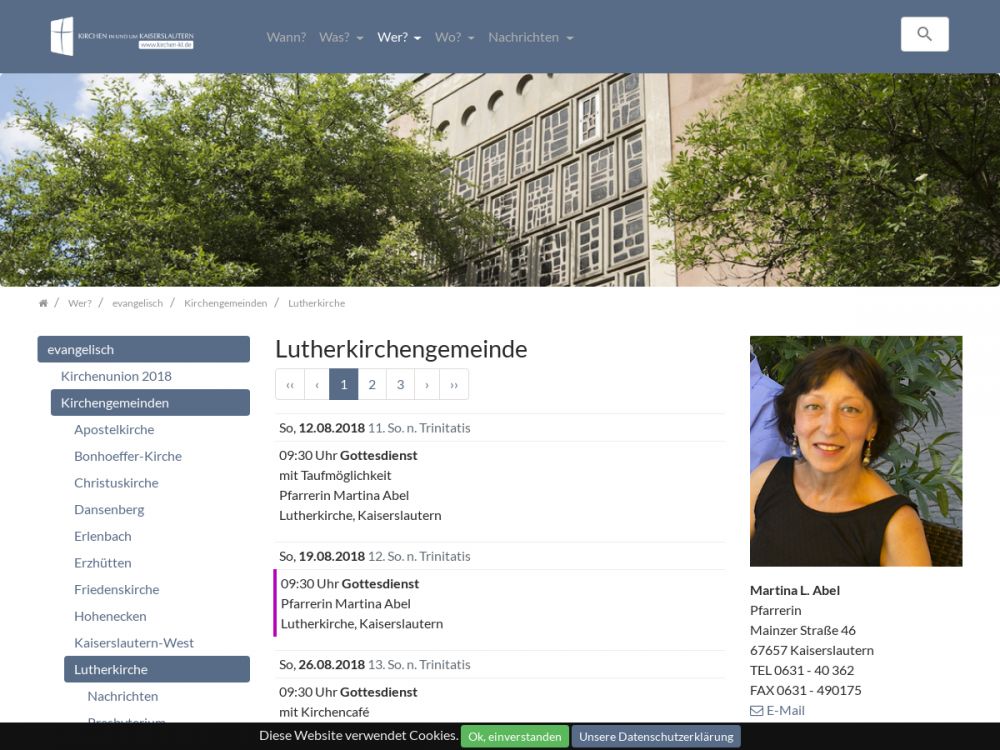The width and height of the screenshot is (1000, 750).
Task: Expand the Wo? navigation dropdown
Action: click(454, 37)
